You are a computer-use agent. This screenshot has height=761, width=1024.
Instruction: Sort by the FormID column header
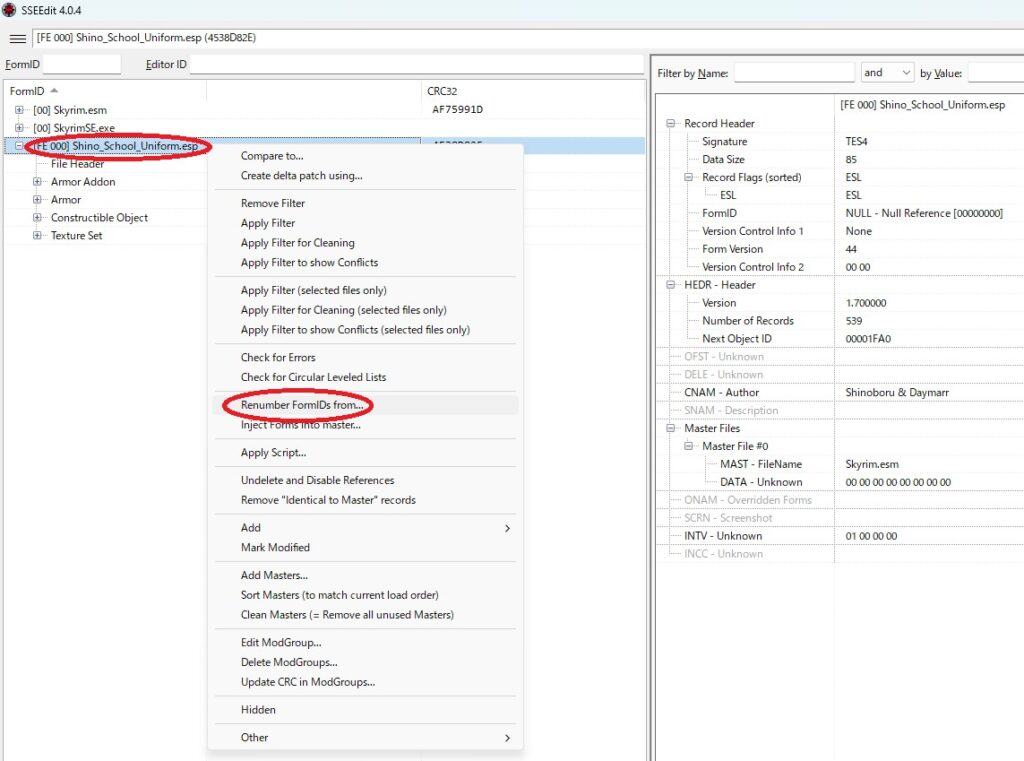pyautogui.click(x=28, y=91)
